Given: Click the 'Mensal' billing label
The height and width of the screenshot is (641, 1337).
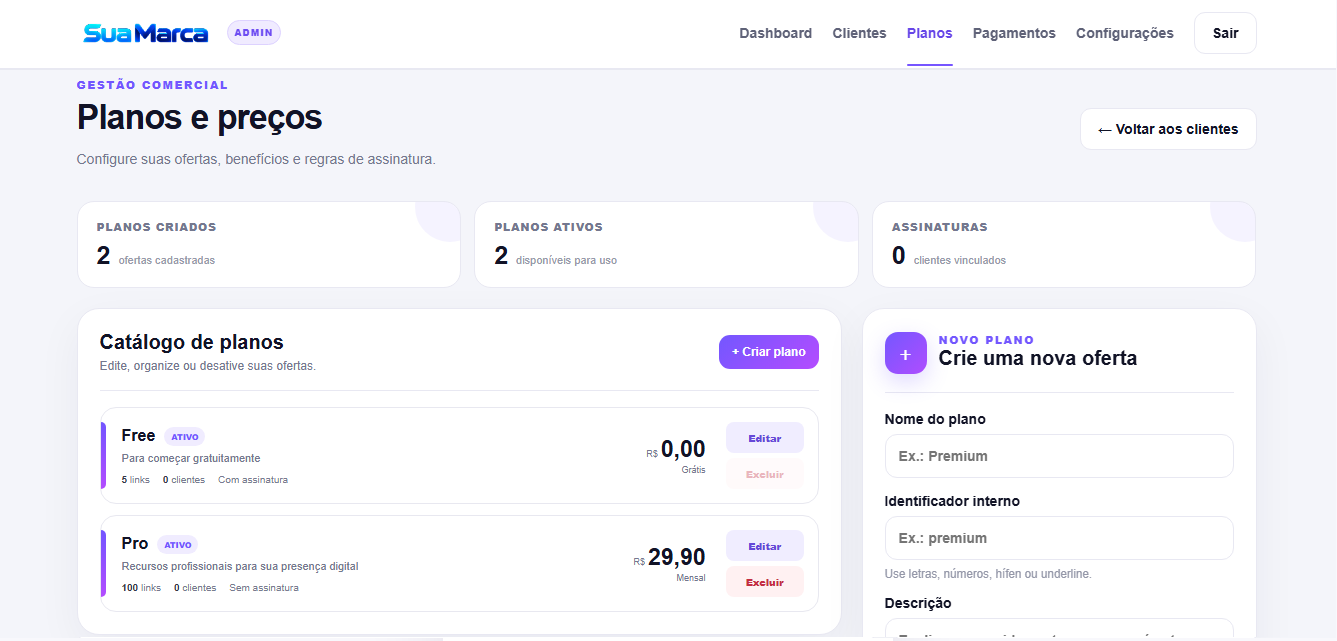Looking at the screenshot, I should 691,578.
